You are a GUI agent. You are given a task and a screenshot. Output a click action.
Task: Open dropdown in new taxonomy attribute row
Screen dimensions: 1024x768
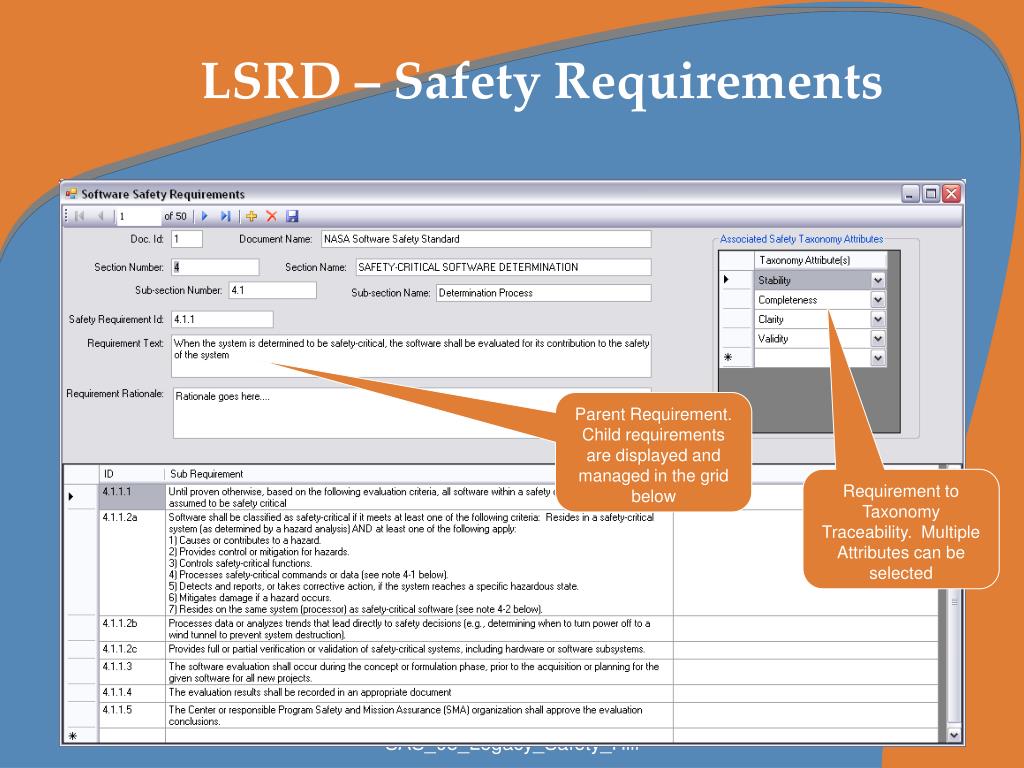pyautogui.click(x=878, y=358)
